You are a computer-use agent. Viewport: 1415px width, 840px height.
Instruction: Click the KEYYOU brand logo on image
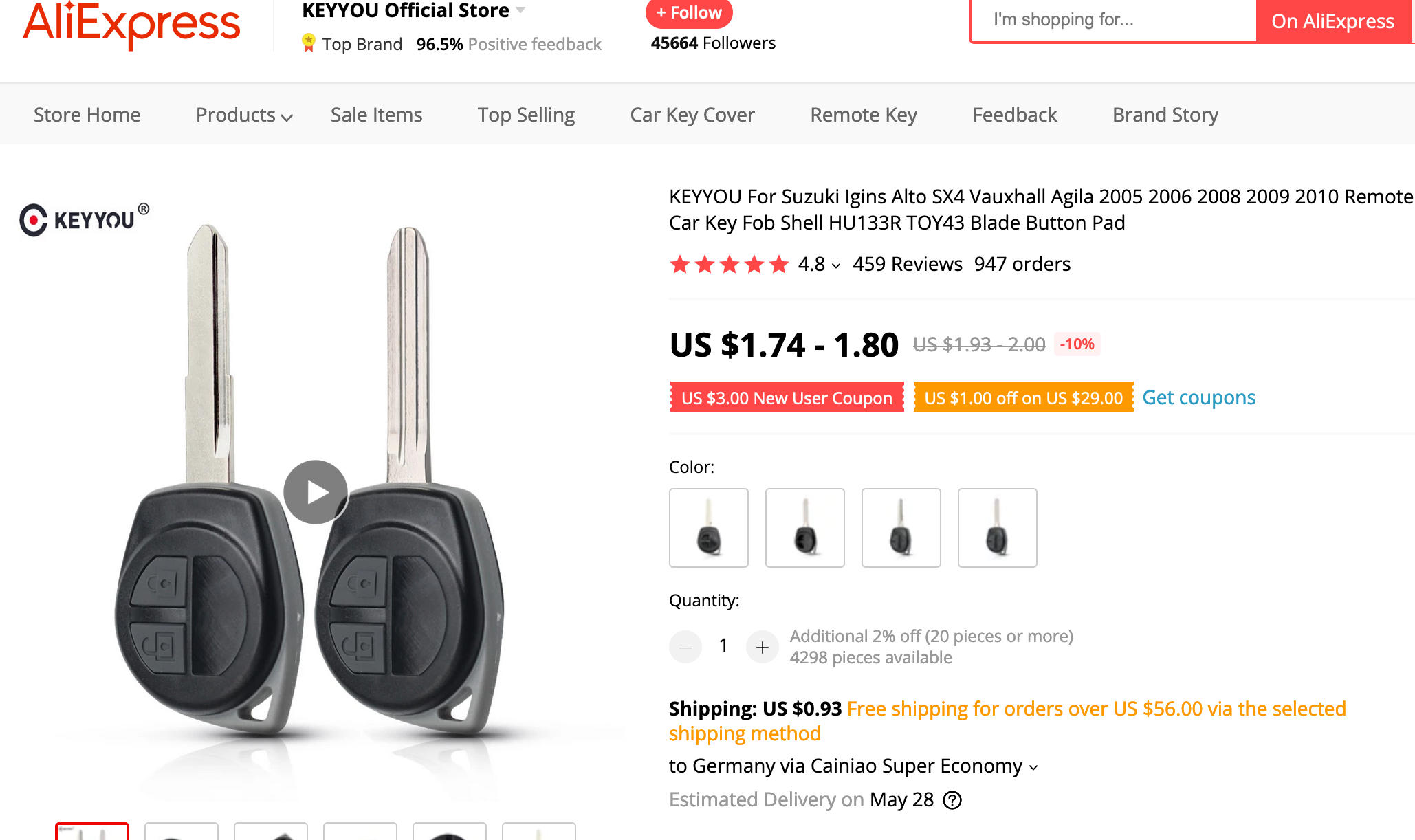[x=84, y=219]
